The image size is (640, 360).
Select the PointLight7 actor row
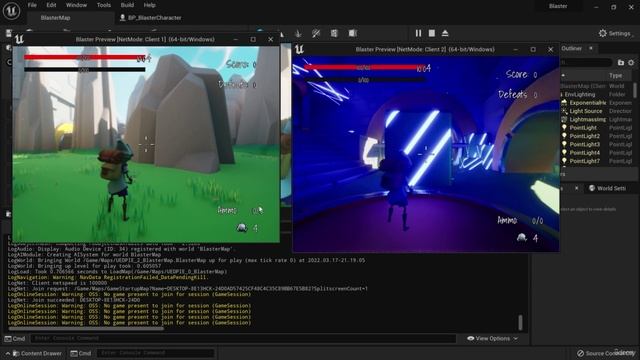point(596,161)
